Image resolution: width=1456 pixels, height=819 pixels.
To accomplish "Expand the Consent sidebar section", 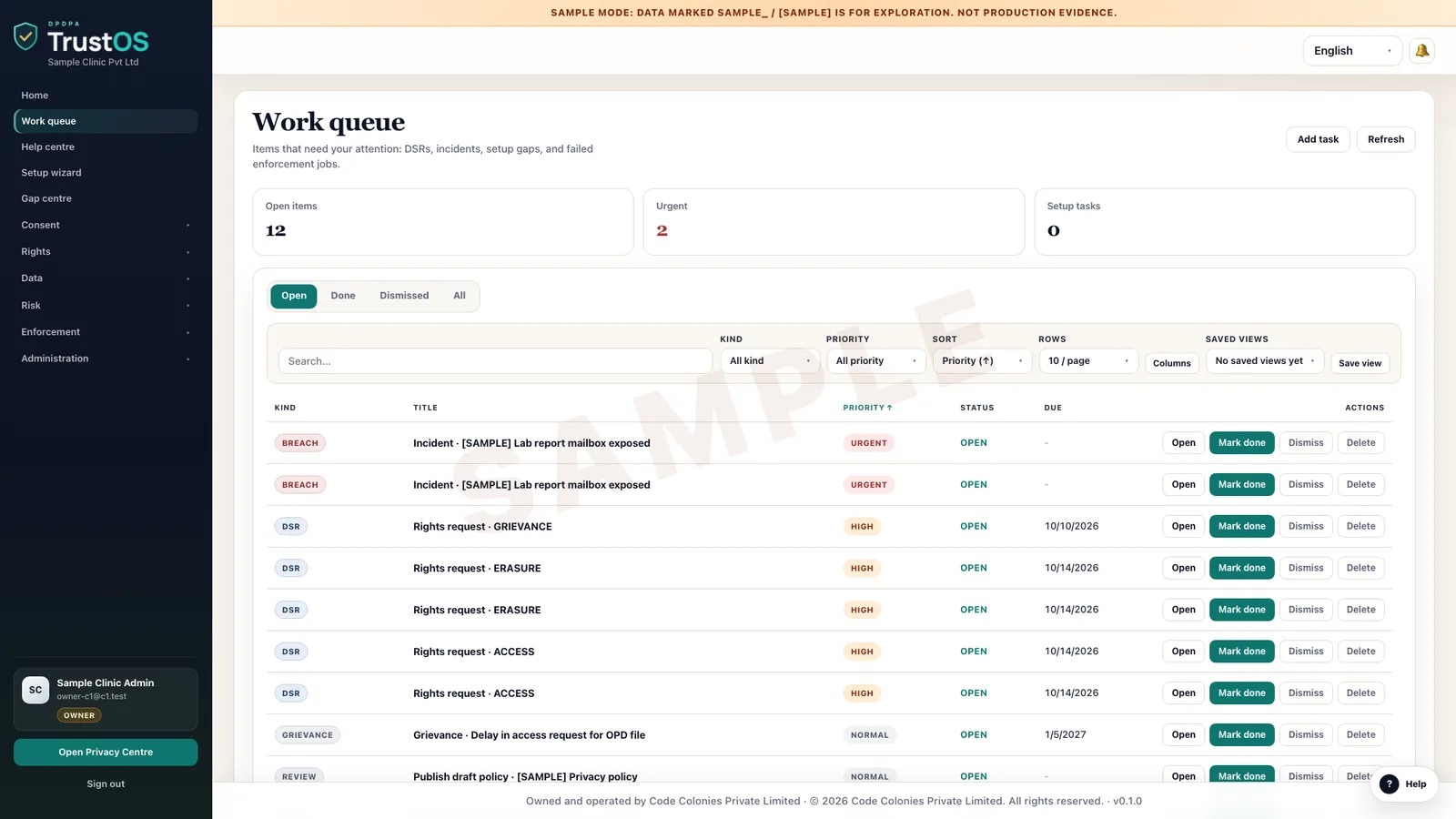I will [106, 225].
